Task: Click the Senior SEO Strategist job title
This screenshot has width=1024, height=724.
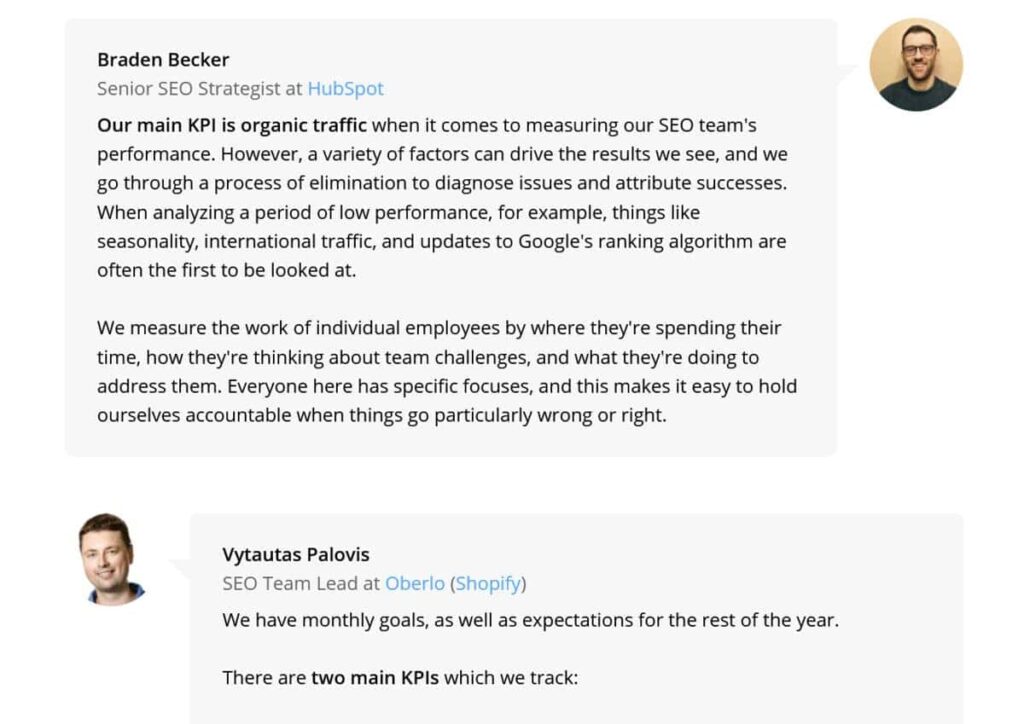Action: point(189,88)
